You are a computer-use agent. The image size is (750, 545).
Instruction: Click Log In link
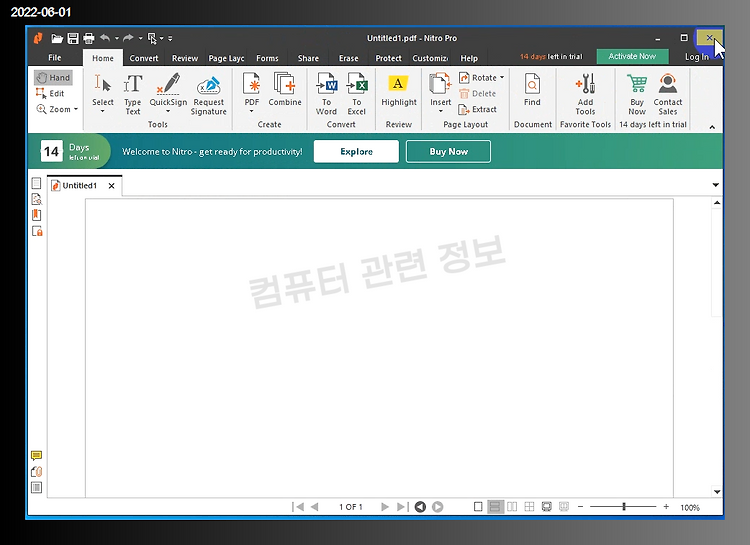(x=696, y=57)
